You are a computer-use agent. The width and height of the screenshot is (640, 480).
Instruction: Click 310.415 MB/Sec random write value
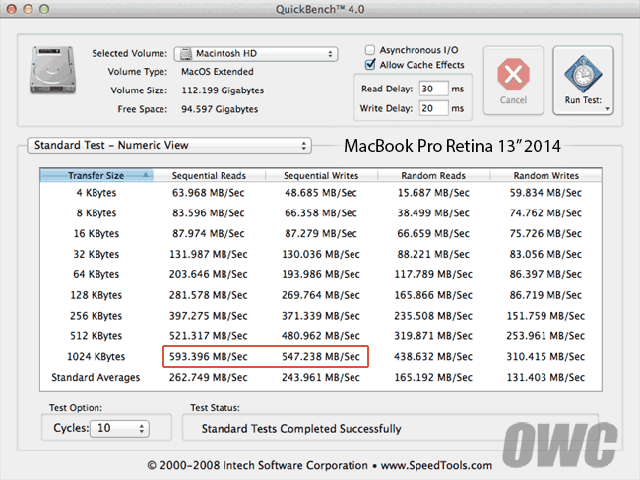pyautogui.click(x=546, y=357)
